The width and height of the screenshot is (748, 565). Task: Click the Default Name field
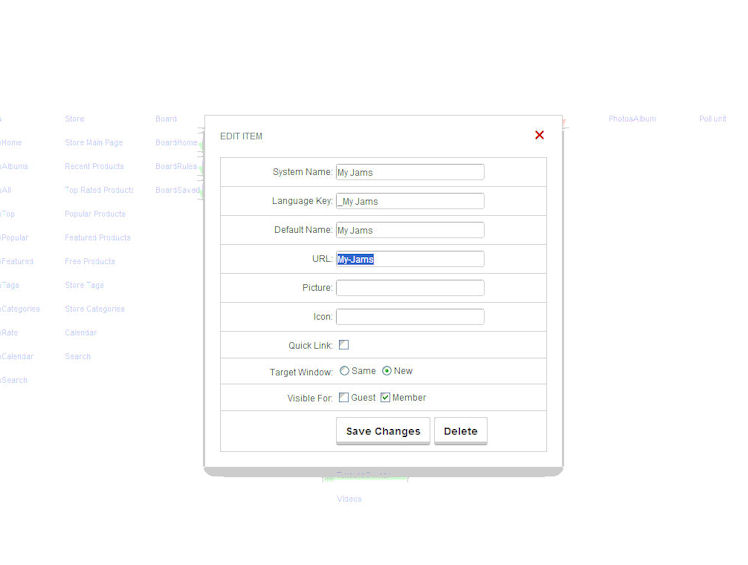410,230
